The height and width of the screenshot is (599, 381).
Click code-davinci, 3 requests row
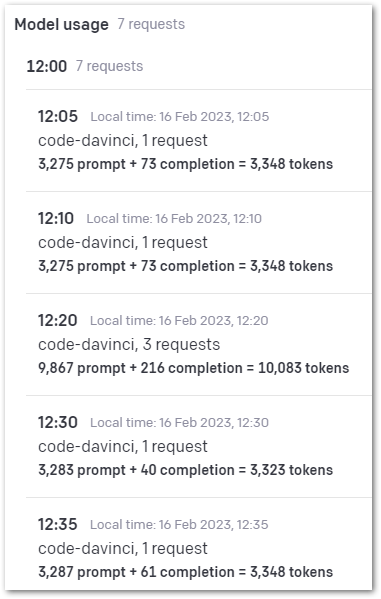point(129,344)
